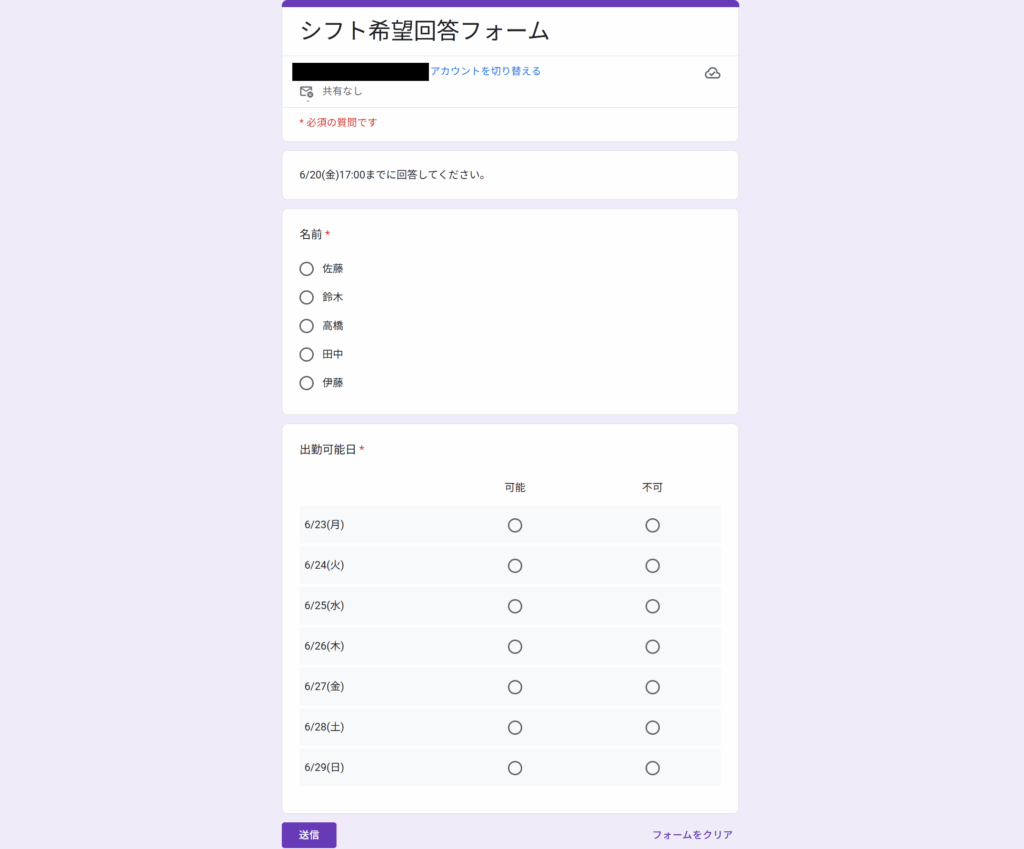Select 田中 radio option
This screenshot has height=849, width=1024.
pos(307,354)
